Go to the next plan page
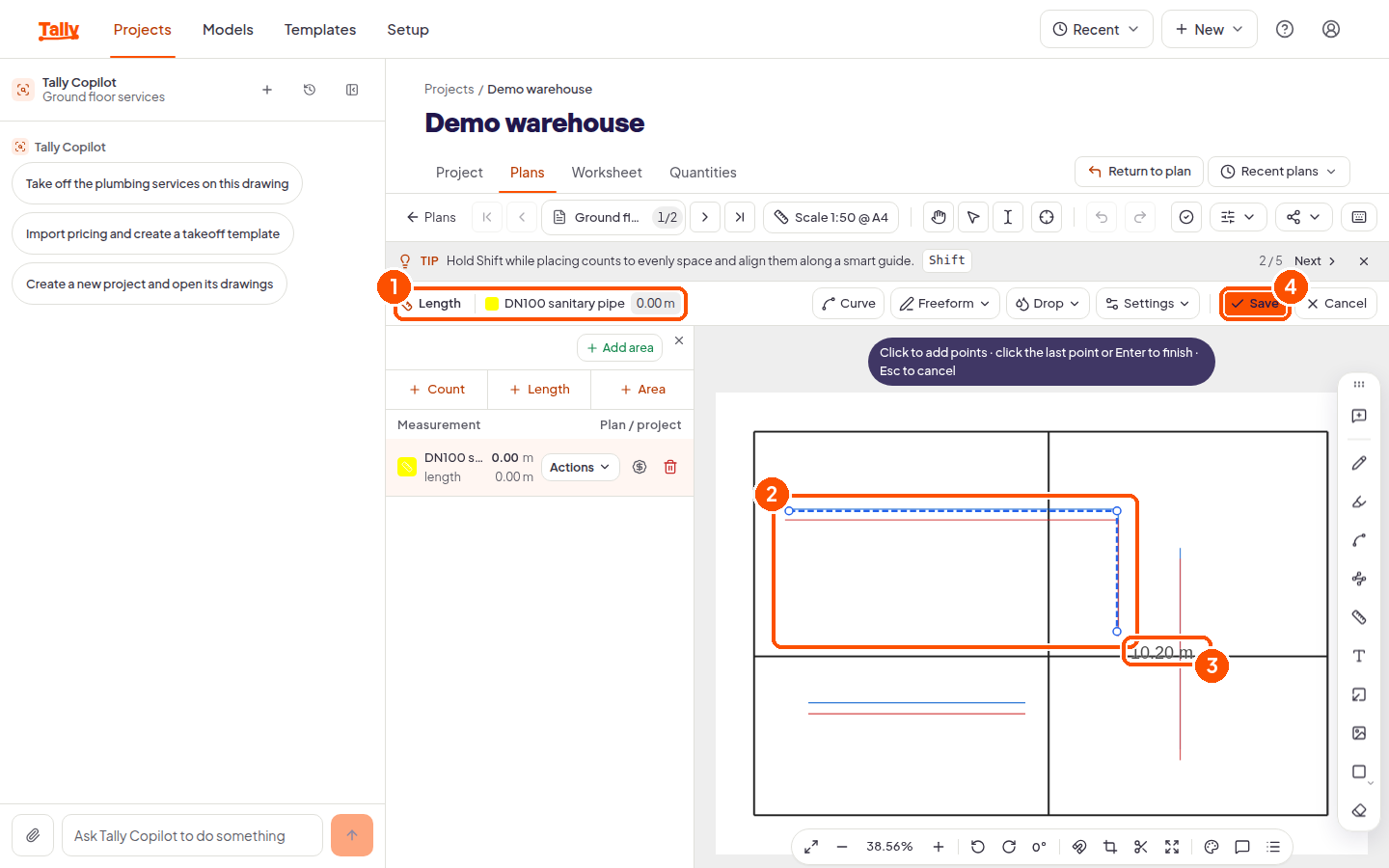The width and height of the screenshot is (1389, 868). [705, 217]
